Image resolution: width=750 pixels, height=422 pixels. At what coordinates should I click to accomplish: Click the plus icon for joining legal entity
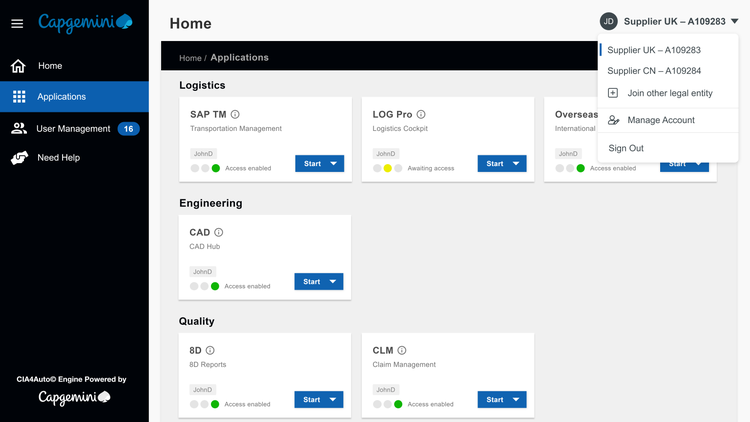coord(613,93)
